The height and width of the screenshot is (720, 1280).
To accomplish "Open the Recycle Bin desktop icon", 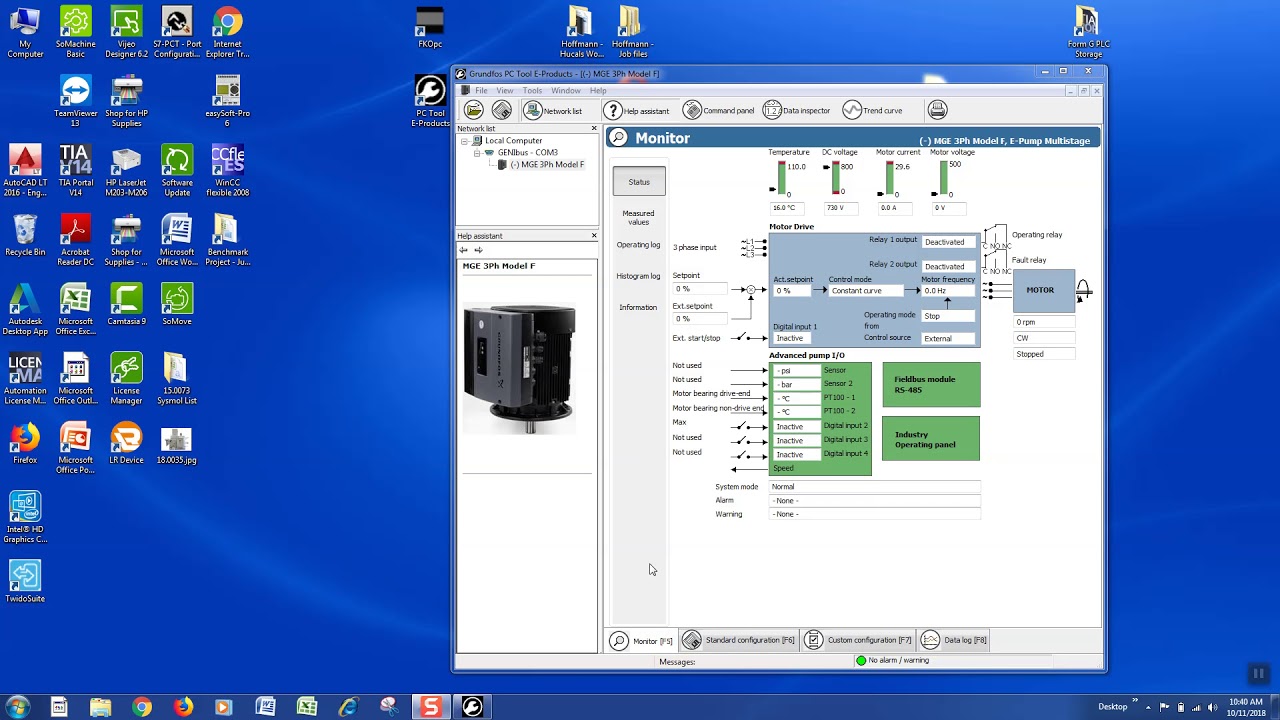I will tap(25, 236).
